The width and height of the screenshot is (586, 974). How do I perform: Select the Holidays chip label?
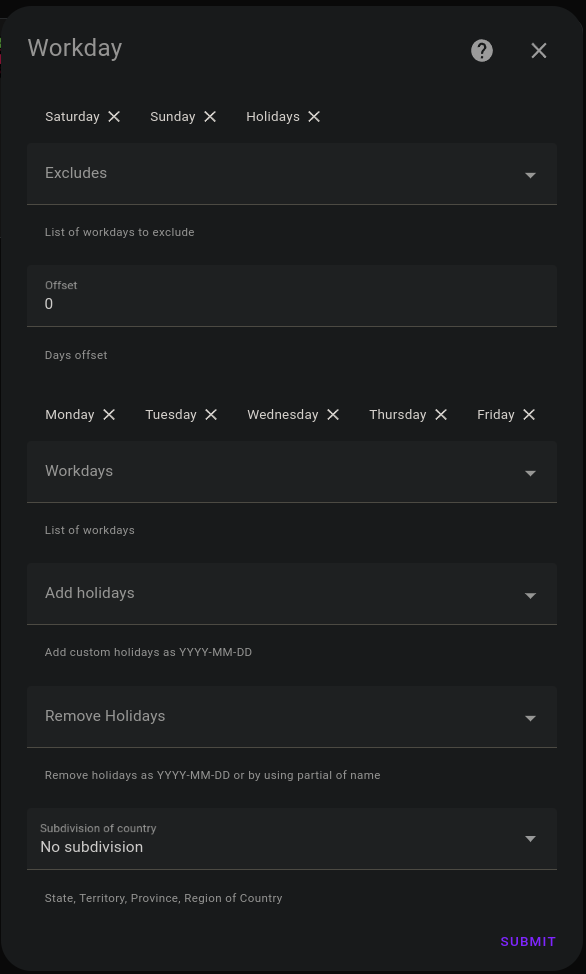coord(273,116)
